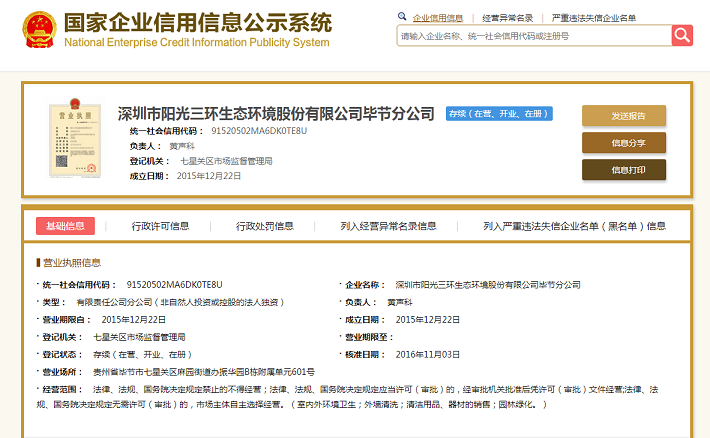
Task: Click the small magnifier beside 企业信用信息
Action: (402, 17)
